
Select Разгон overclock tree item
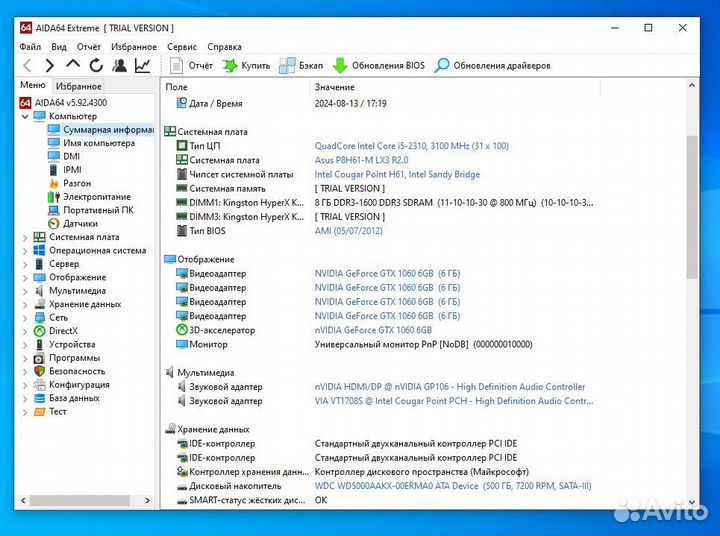(69, 183)
